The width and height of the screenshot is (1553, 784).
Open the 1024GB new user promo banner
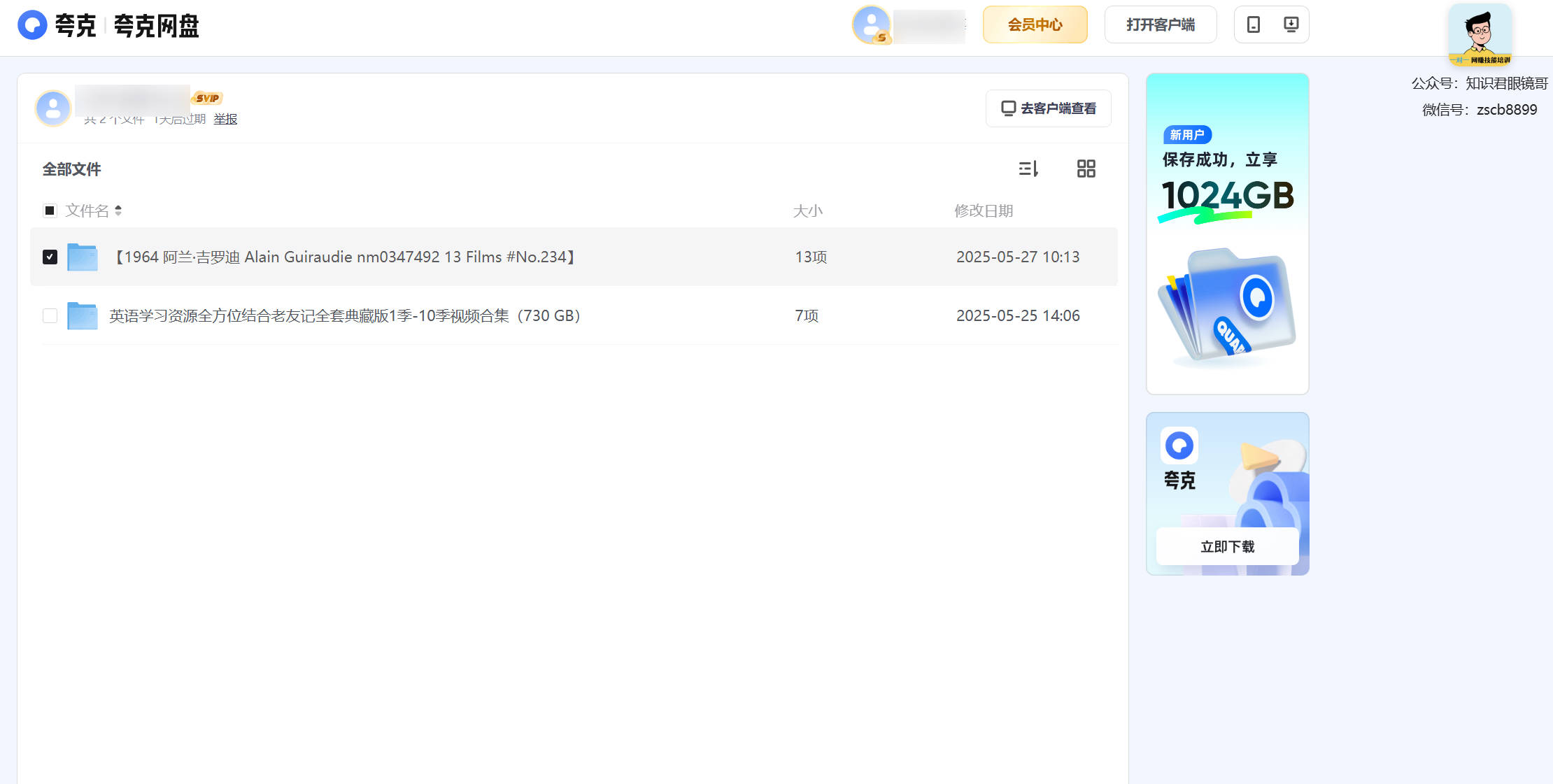1227,234
